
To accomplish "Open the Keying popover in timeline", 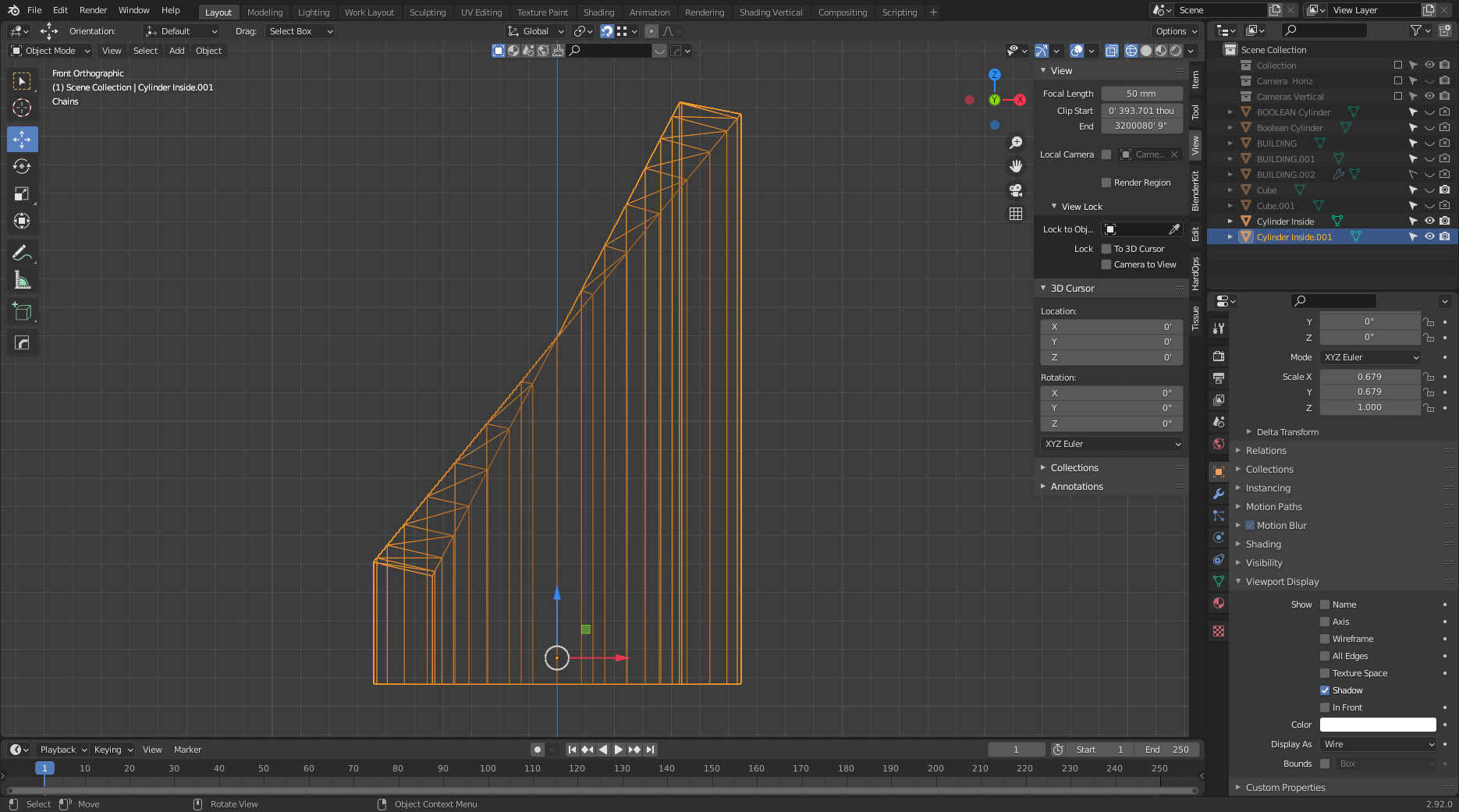I will point(113,750).
